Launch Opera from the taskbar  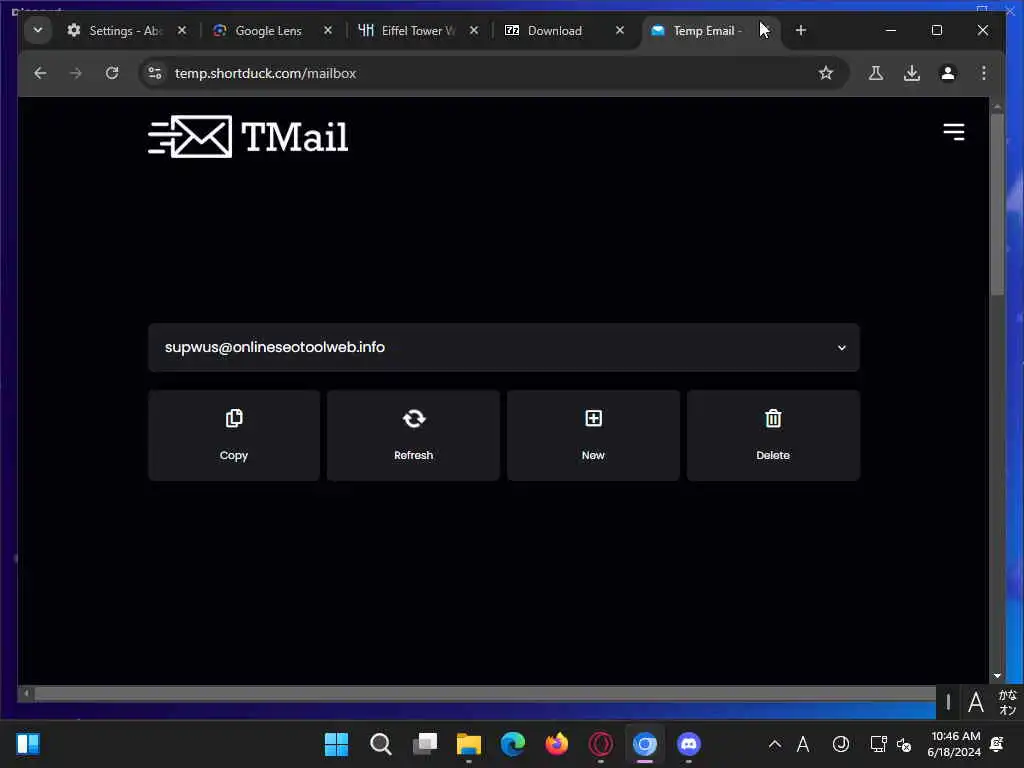coord(601,744)
